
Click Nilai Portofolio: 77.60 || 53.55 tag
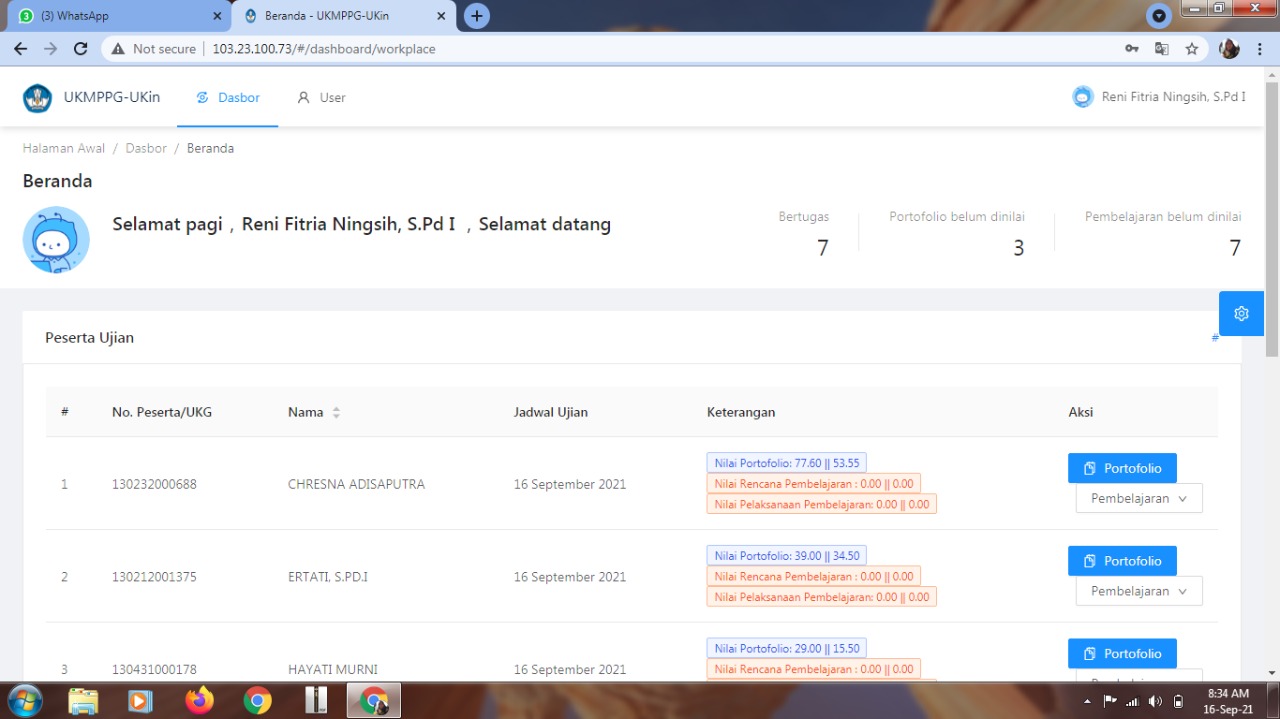[787, 463]
